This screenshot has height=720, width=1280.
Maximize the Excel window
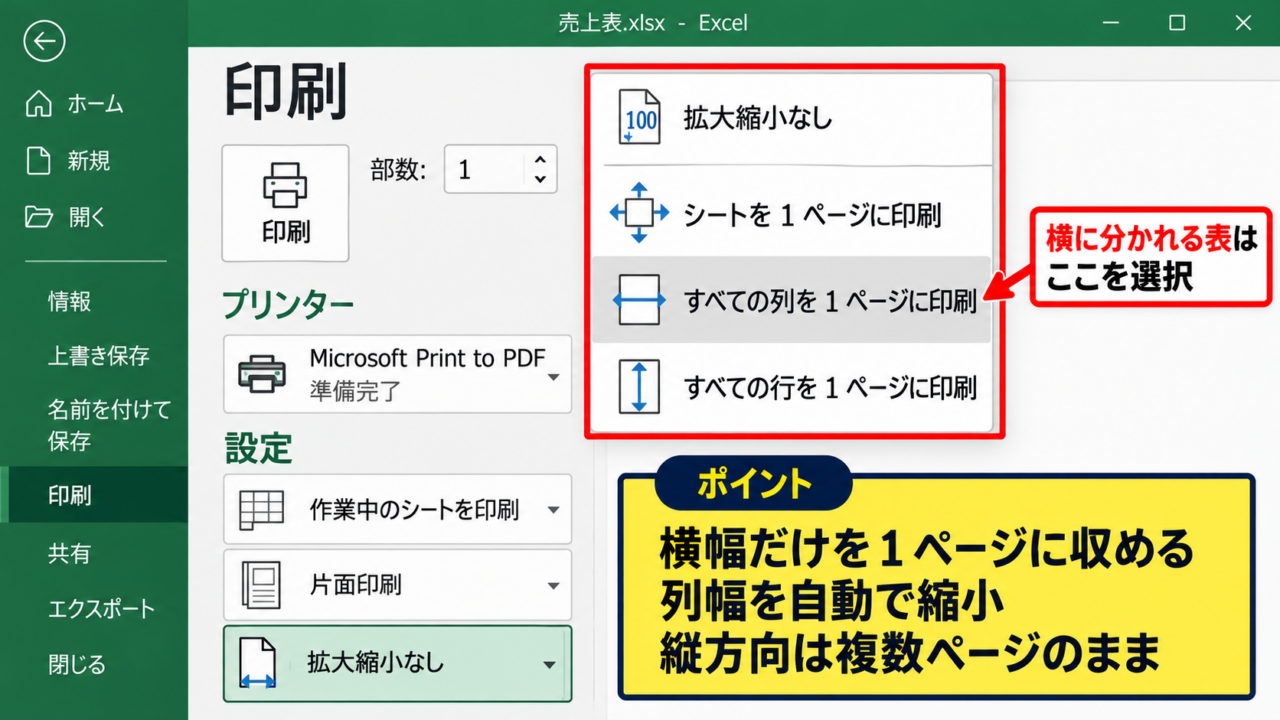pyautogui.click(x=1177, y=22)
